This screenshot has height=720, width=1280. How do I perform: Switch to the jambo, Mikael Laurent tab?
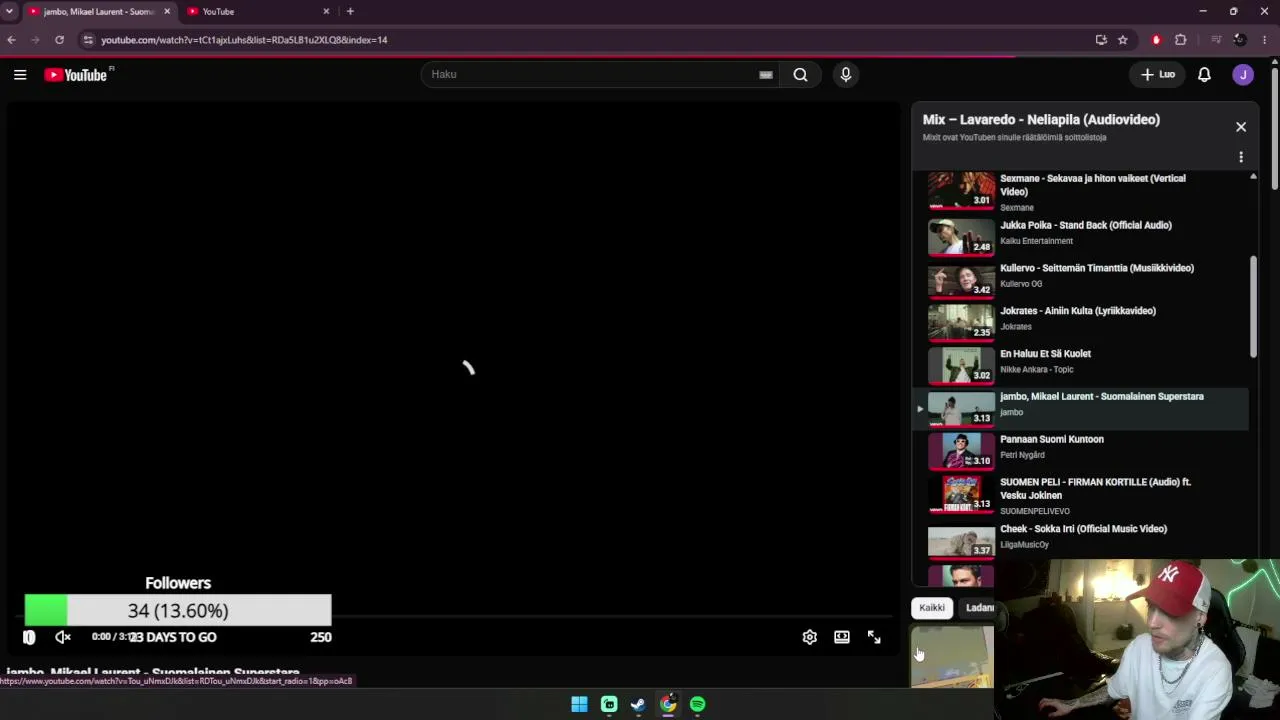98,11
